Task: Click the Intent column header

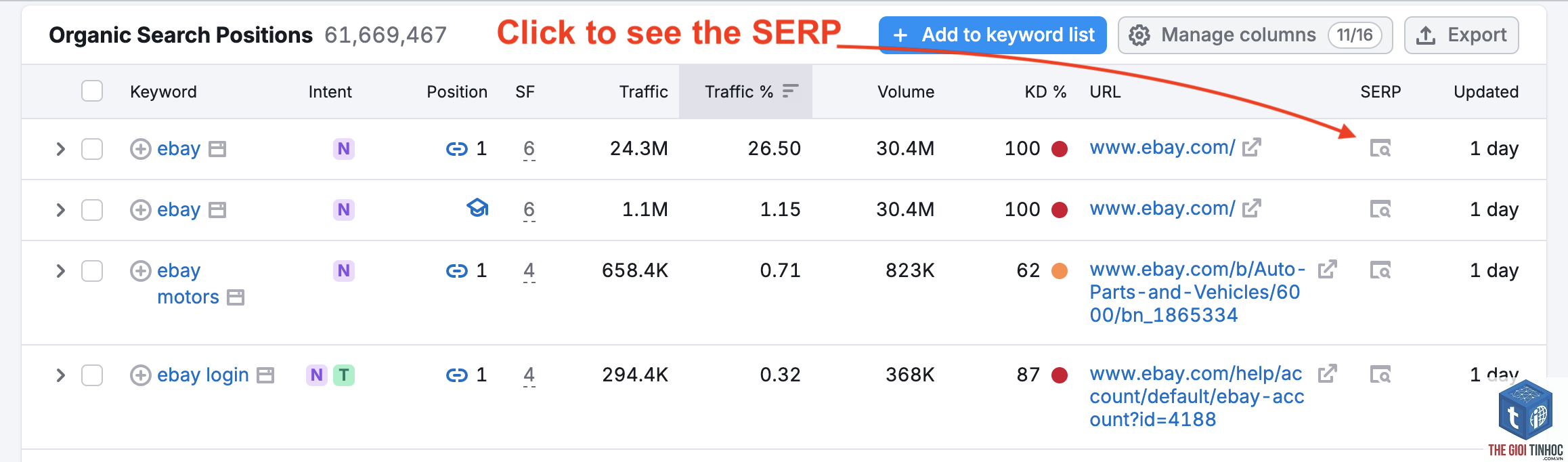Action: (x=330, y=92)
